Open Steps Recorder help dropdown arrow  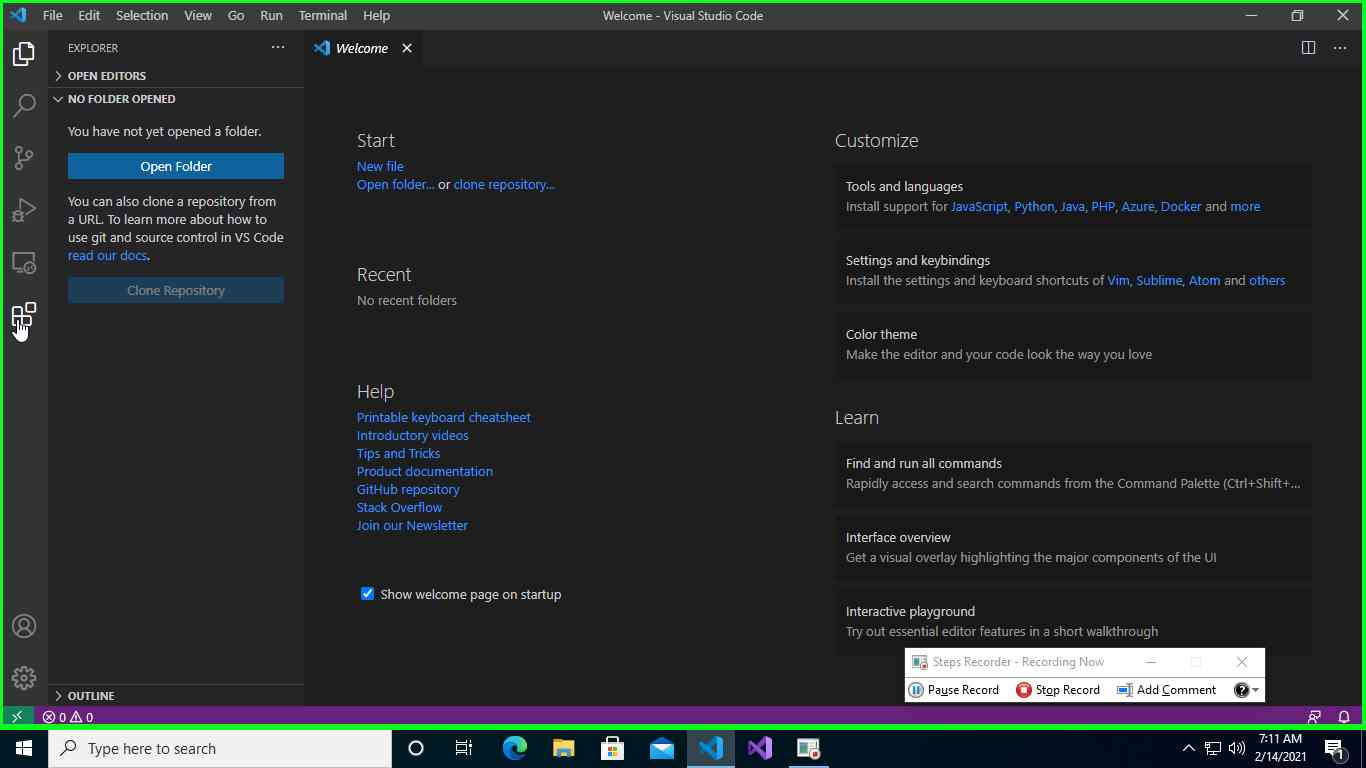[x=1256, y=690]
